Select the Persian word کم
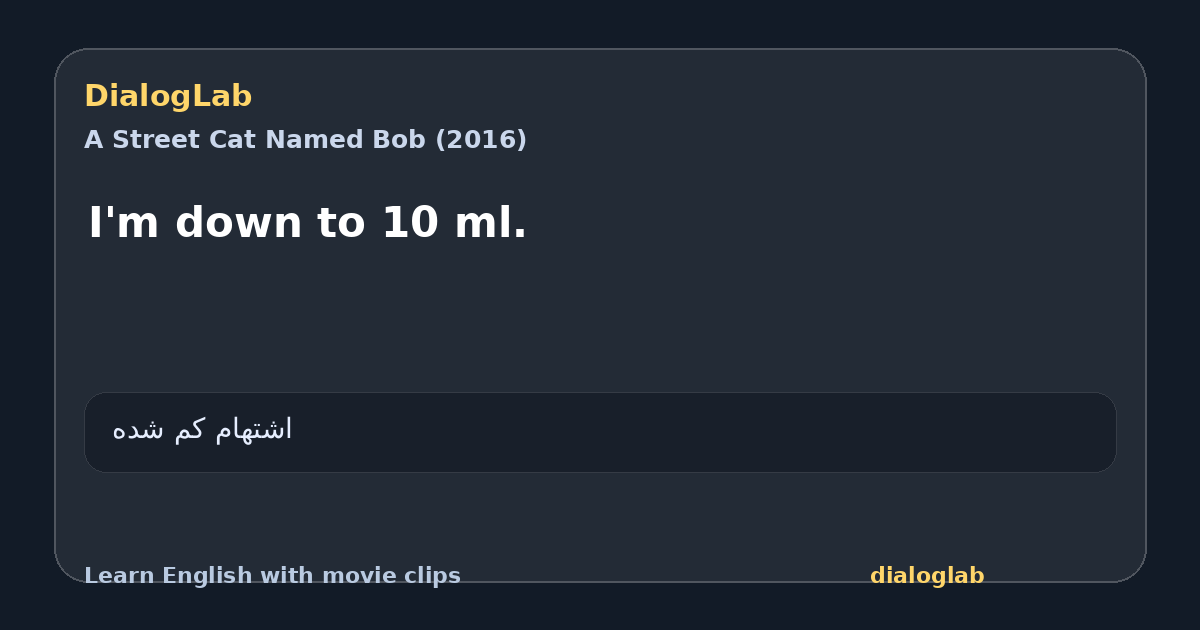Screen dimensions: 1200x630 click(188, 430)
